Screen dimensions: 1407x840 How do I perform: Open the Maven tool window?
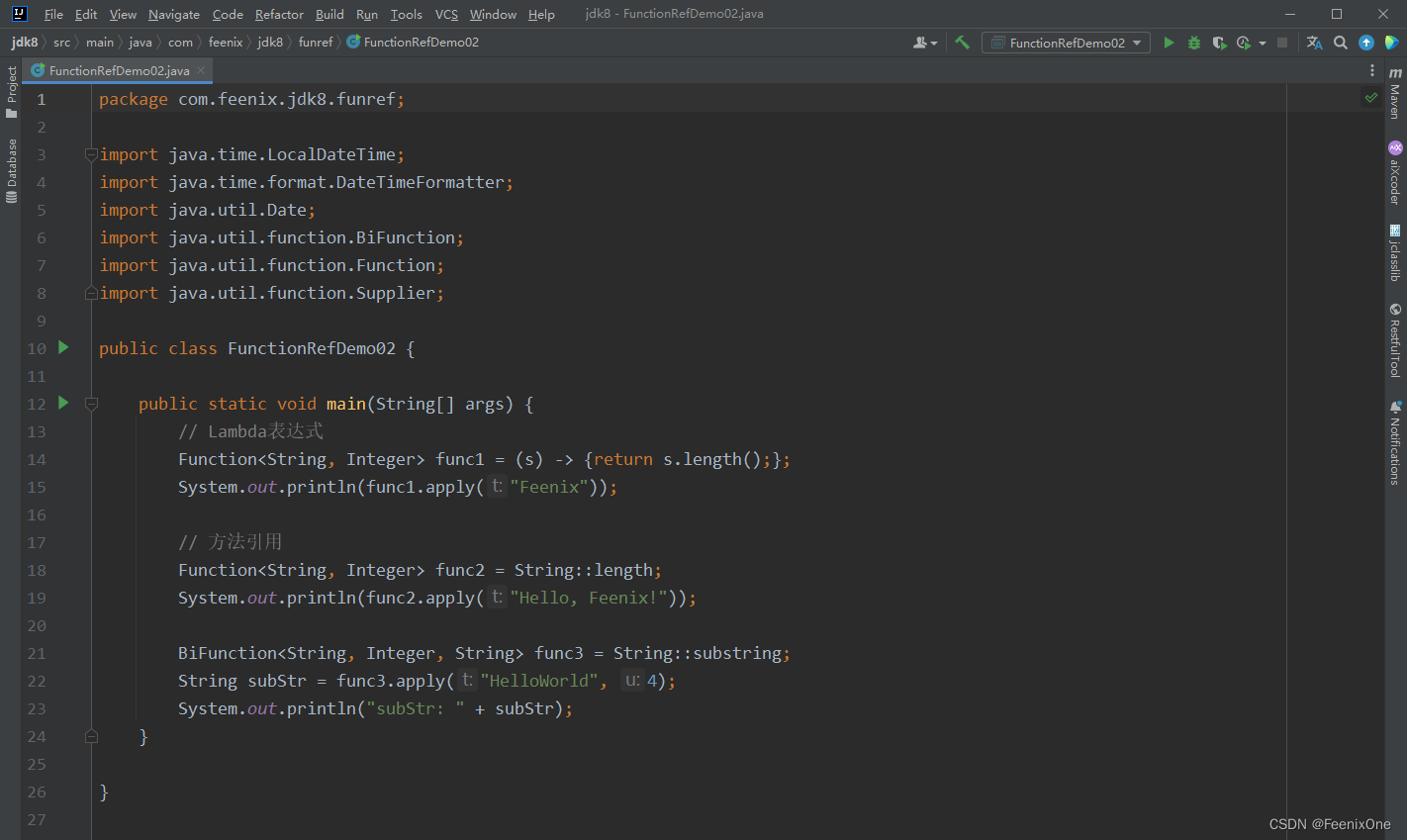(1395, 93)
